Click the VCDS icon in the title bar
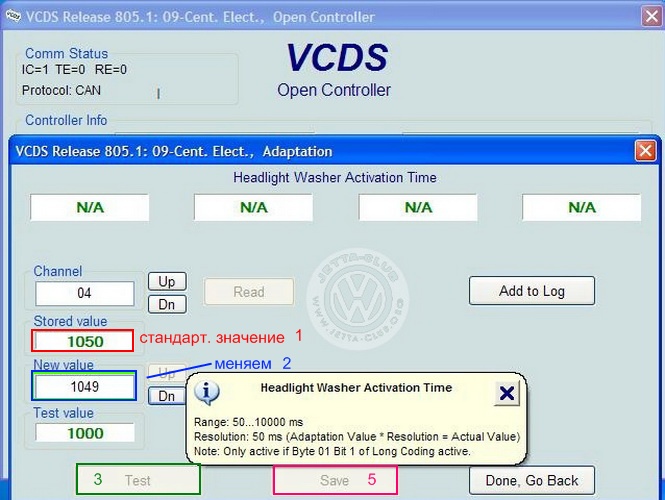Viewport: 665px width, 500px height. pos(13,16)
